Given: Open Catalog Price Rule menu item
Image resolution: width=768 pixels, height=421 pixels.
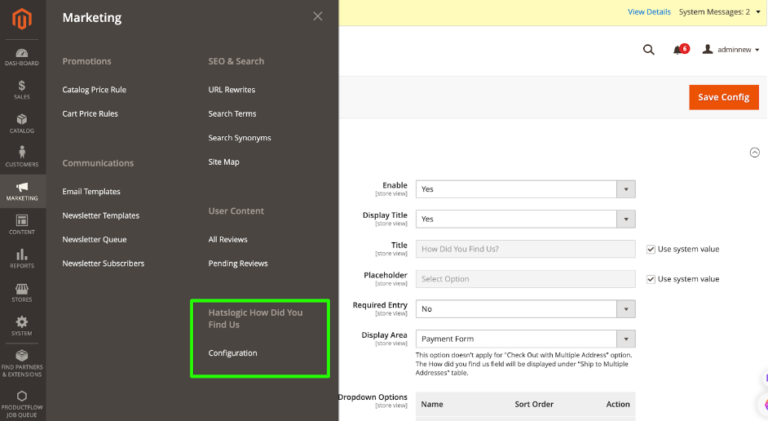Looking at the screenshot, I should [94, 90].
